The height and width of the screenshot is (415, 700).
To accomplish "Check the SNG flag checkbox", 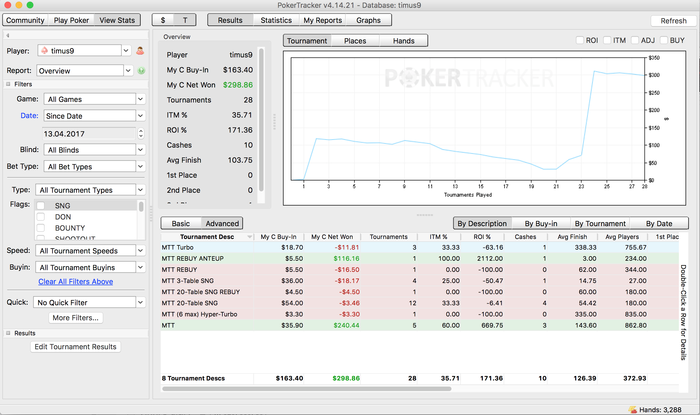I will coord(41,206).
